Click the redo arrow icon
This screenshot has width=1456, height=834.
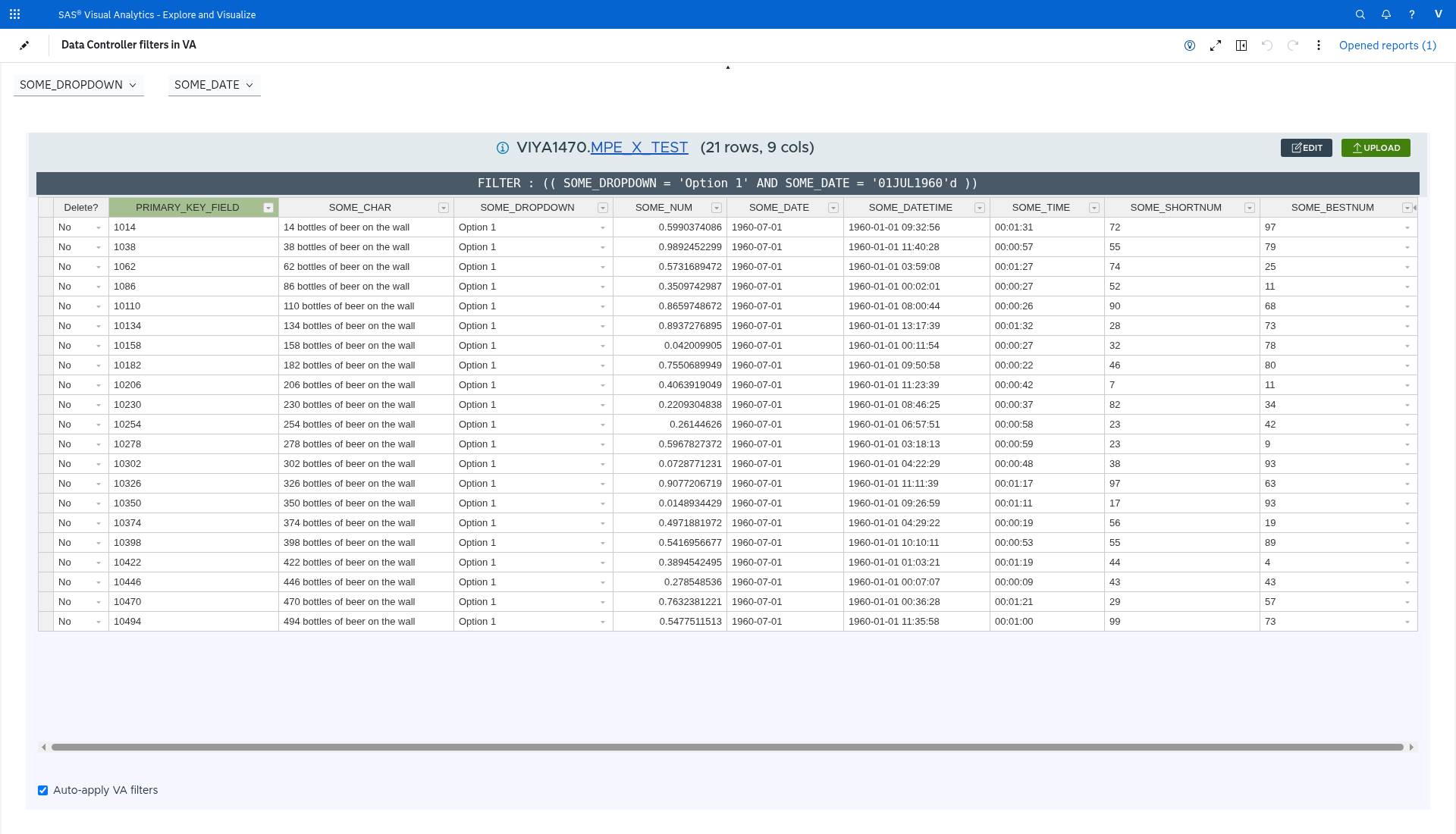tap(1293, 45)
